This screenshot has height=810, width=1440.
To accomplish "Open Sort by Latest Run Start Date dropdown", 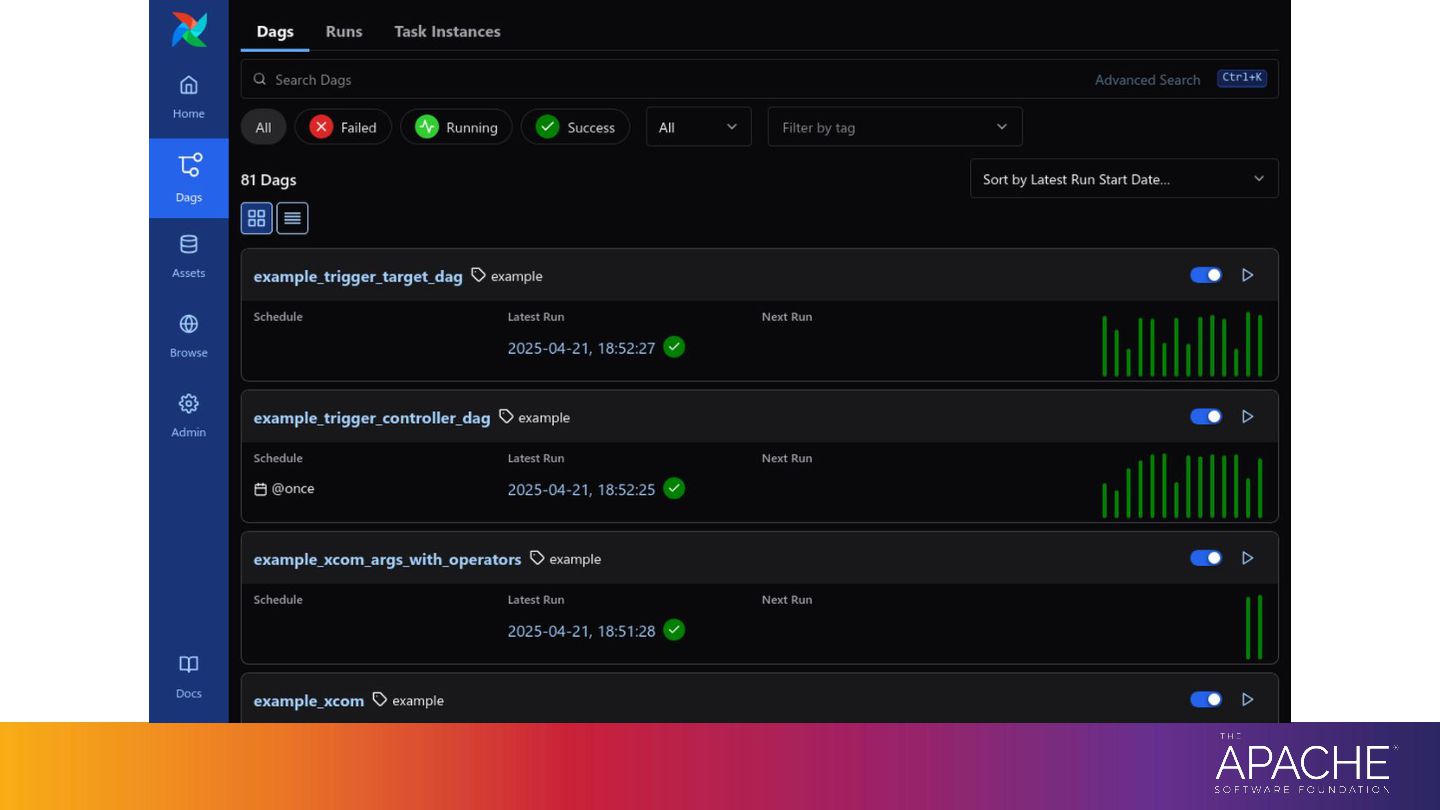I will (1124, 179).
